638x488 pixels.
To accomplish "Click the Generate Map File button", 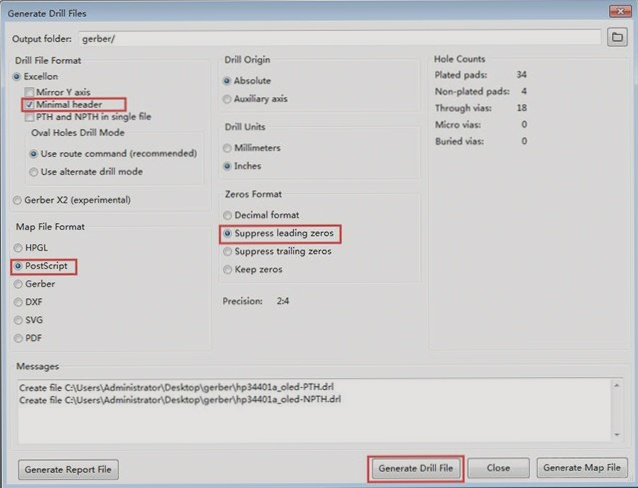I will (x=582, y=468).
